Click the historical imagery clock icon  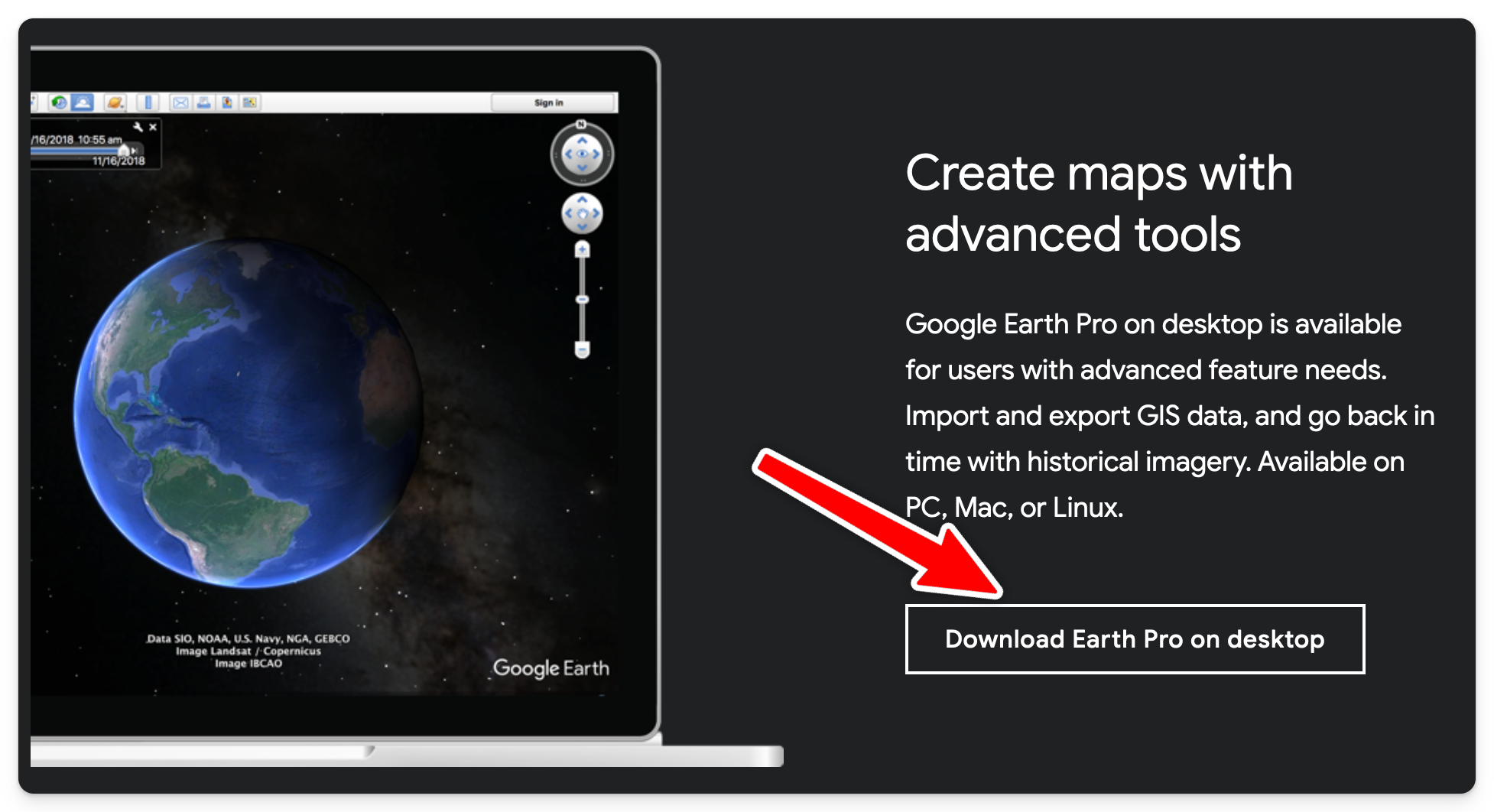tap(59, 102)
